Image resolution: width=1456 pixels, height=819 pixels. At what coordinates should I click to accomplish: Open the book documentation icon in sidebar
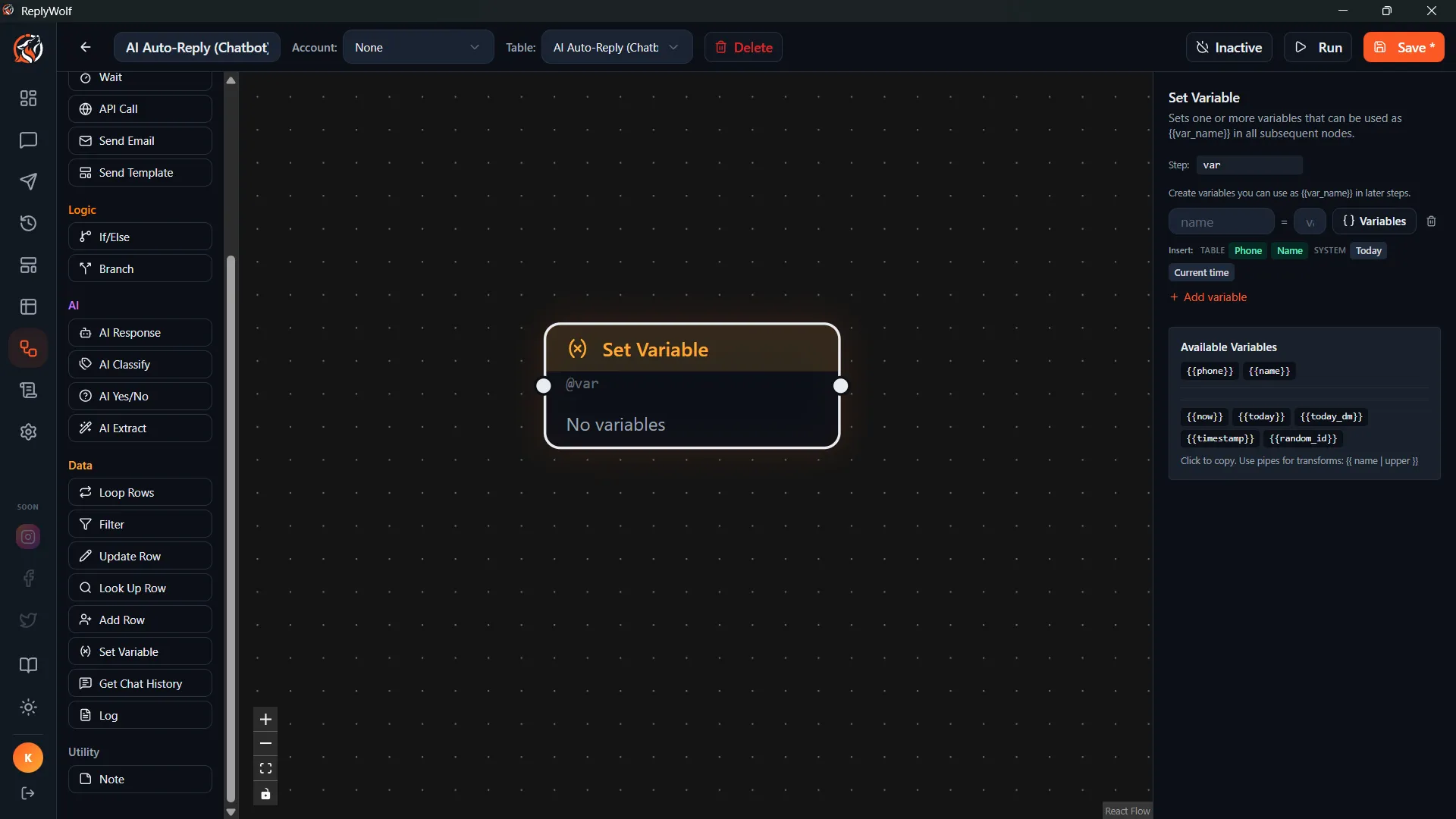click(28, 666)
